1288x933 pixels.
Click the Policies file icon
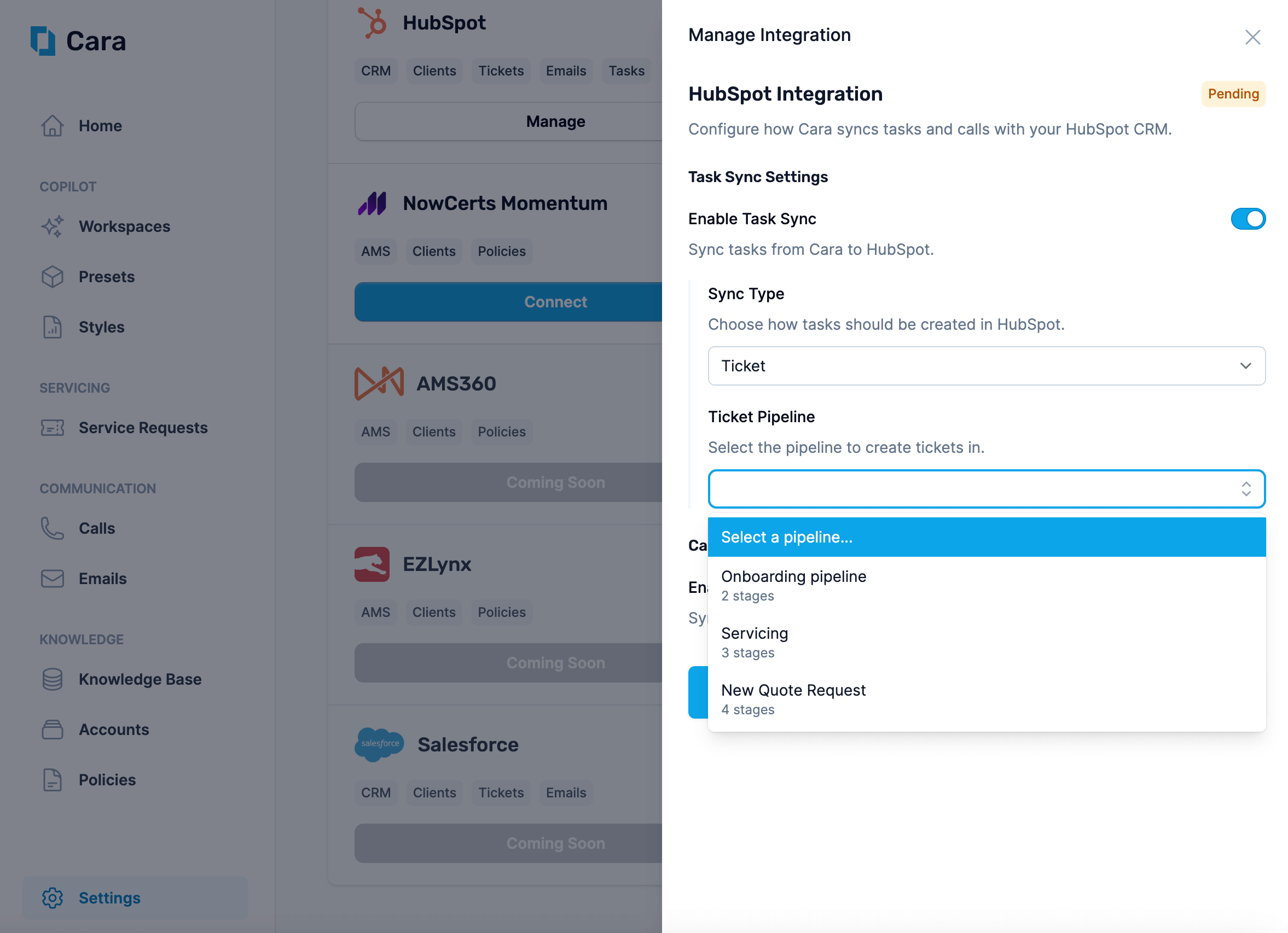(52, 780)
